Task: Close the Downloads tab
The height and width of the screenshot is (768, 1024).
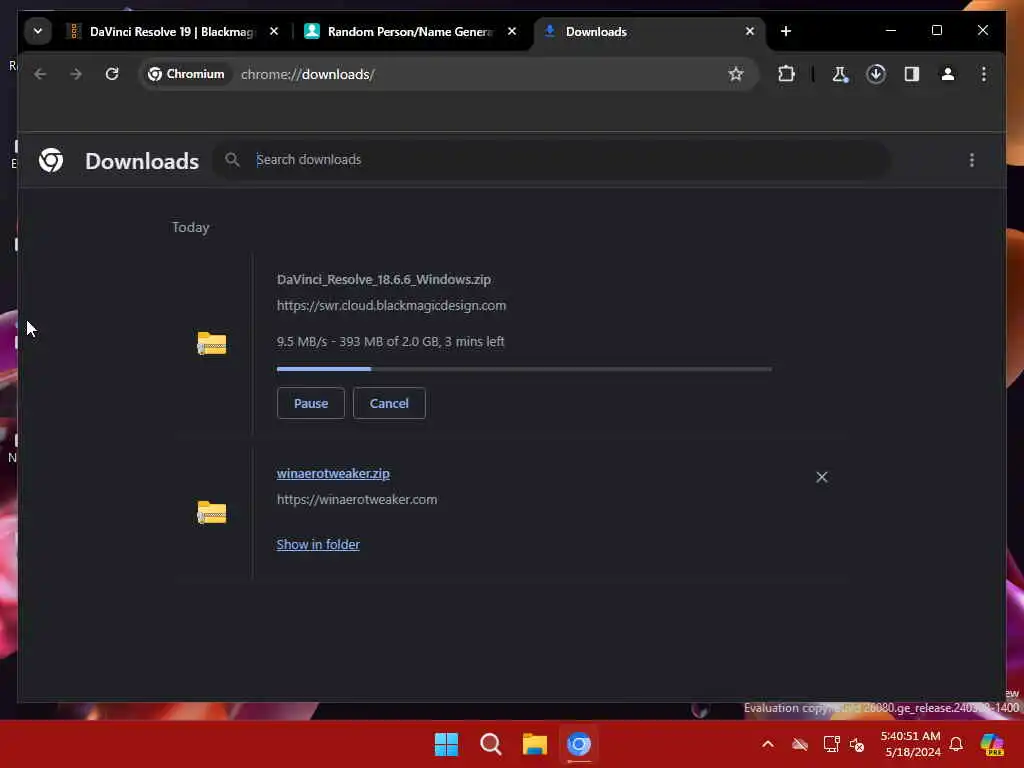Action: (750, 31)
